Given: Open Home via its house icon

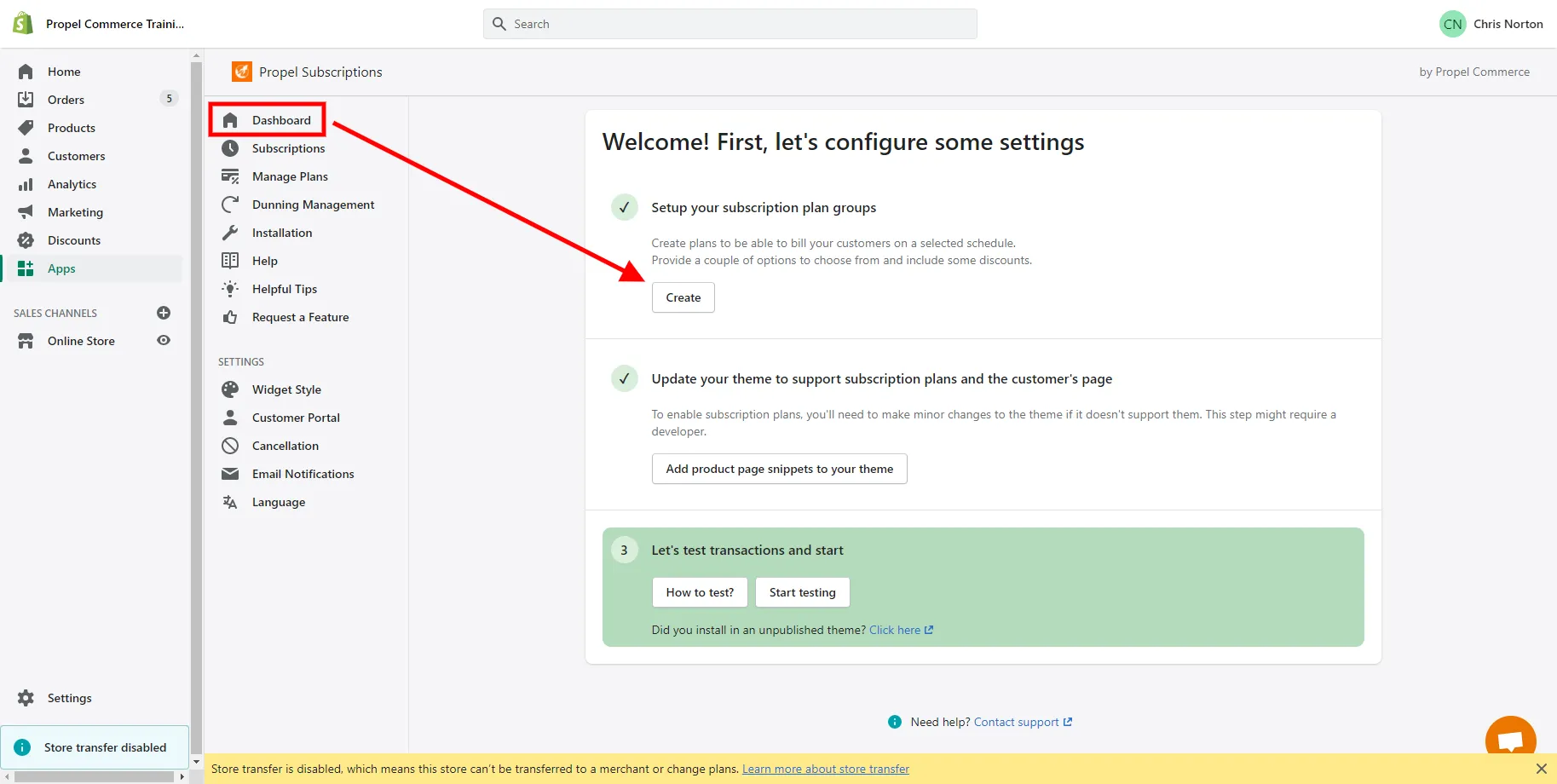Looking at the screenshot, I should (26, 72).
